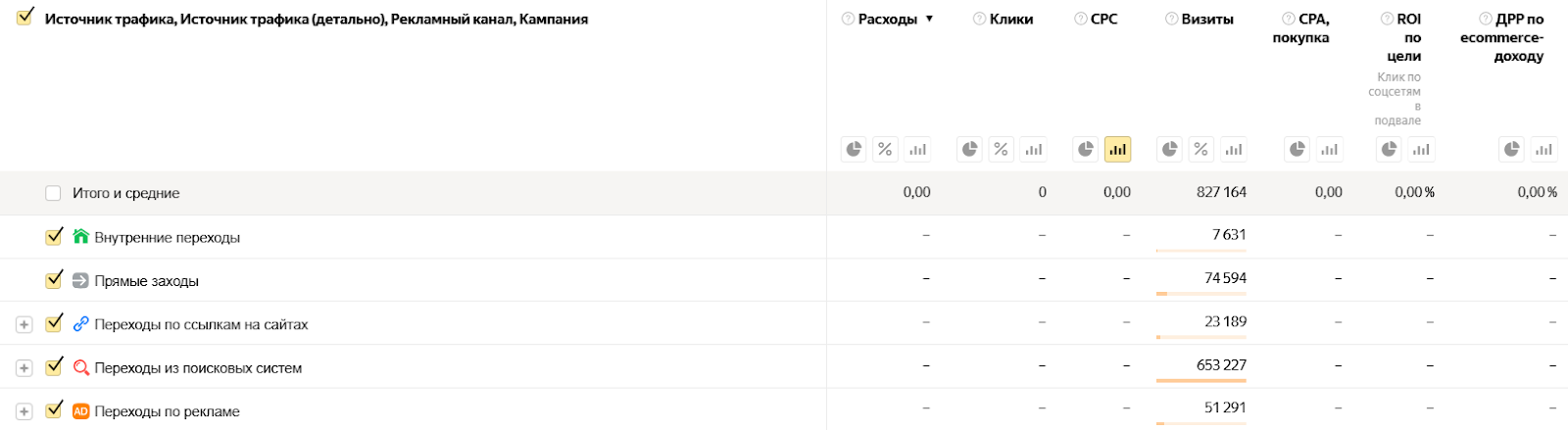Expand Переходы из поисковых систем row
The width and height of the screenshot is (1568, 430).
(24, 368)
